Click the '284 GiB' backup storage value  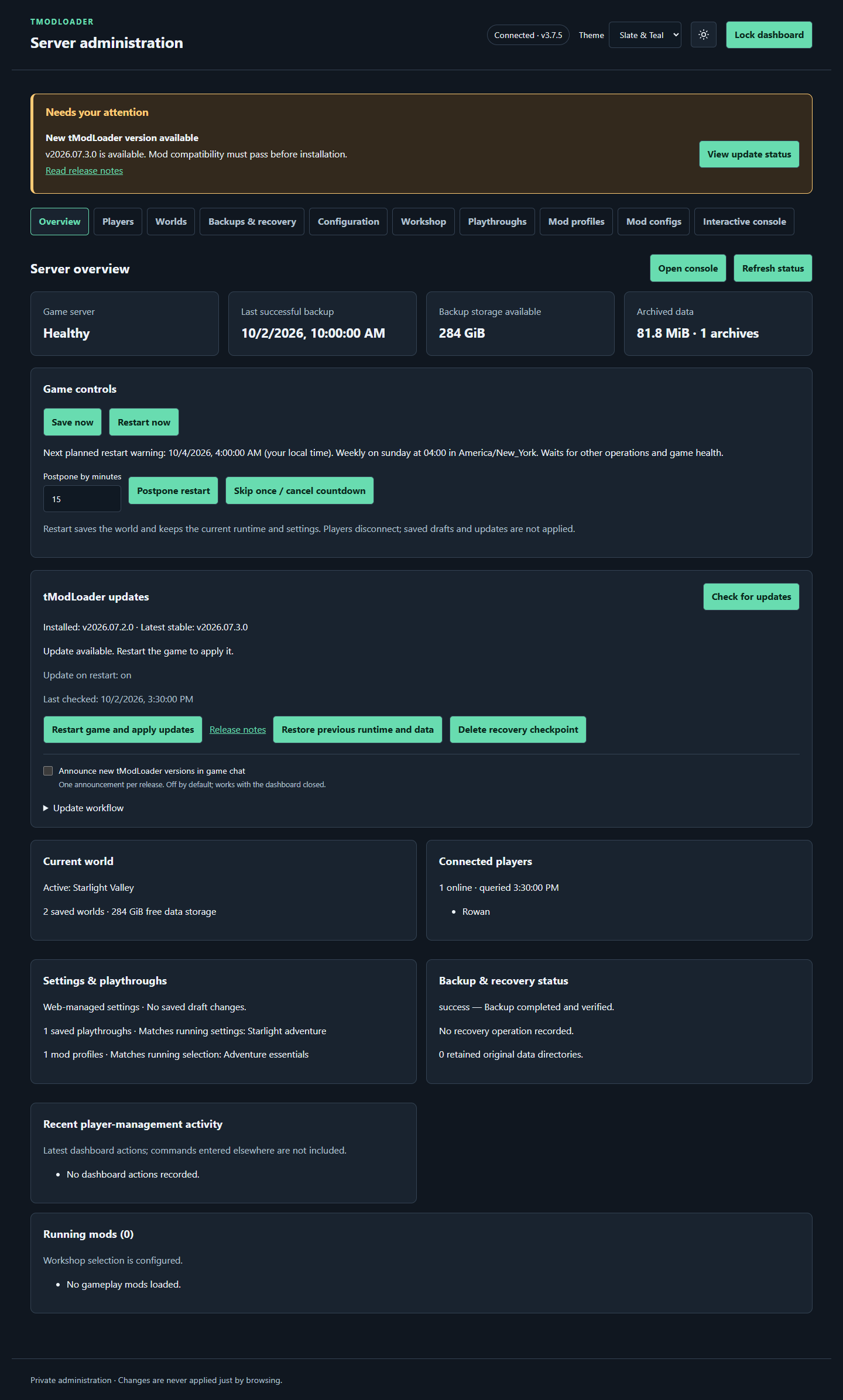click(x=462, y=333)
